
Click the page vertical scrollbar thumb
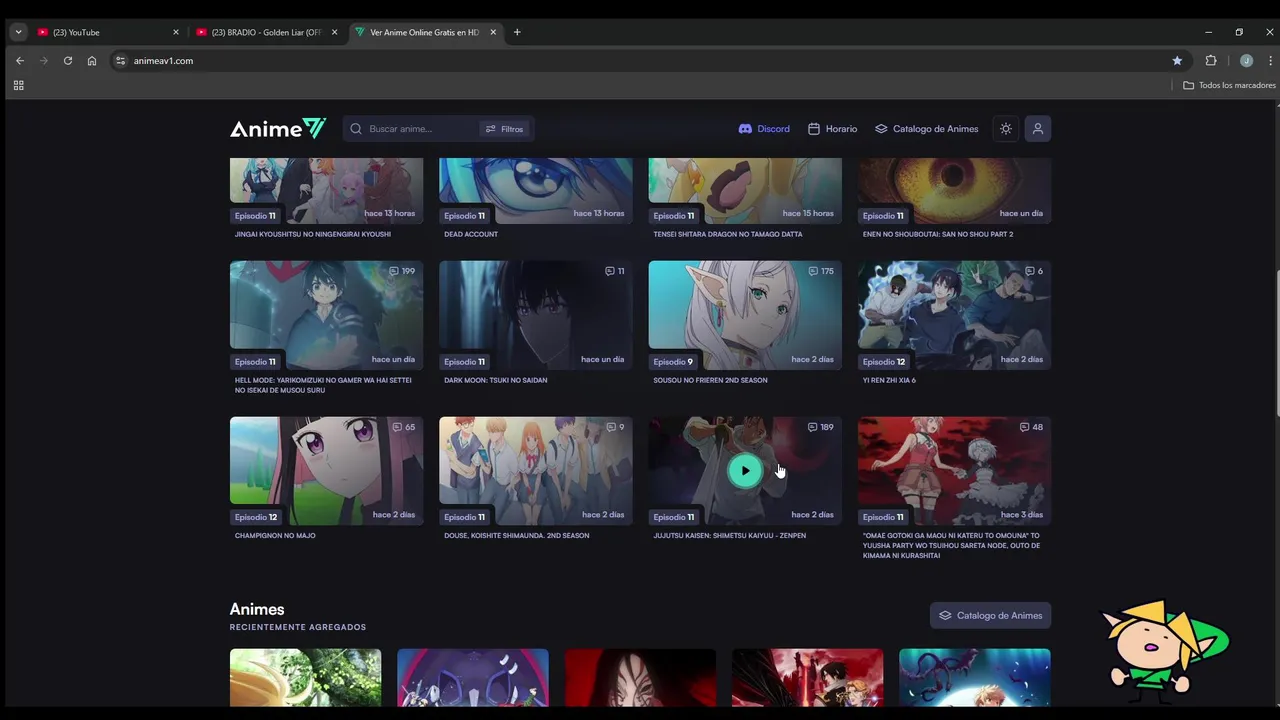click(1276, 345)
